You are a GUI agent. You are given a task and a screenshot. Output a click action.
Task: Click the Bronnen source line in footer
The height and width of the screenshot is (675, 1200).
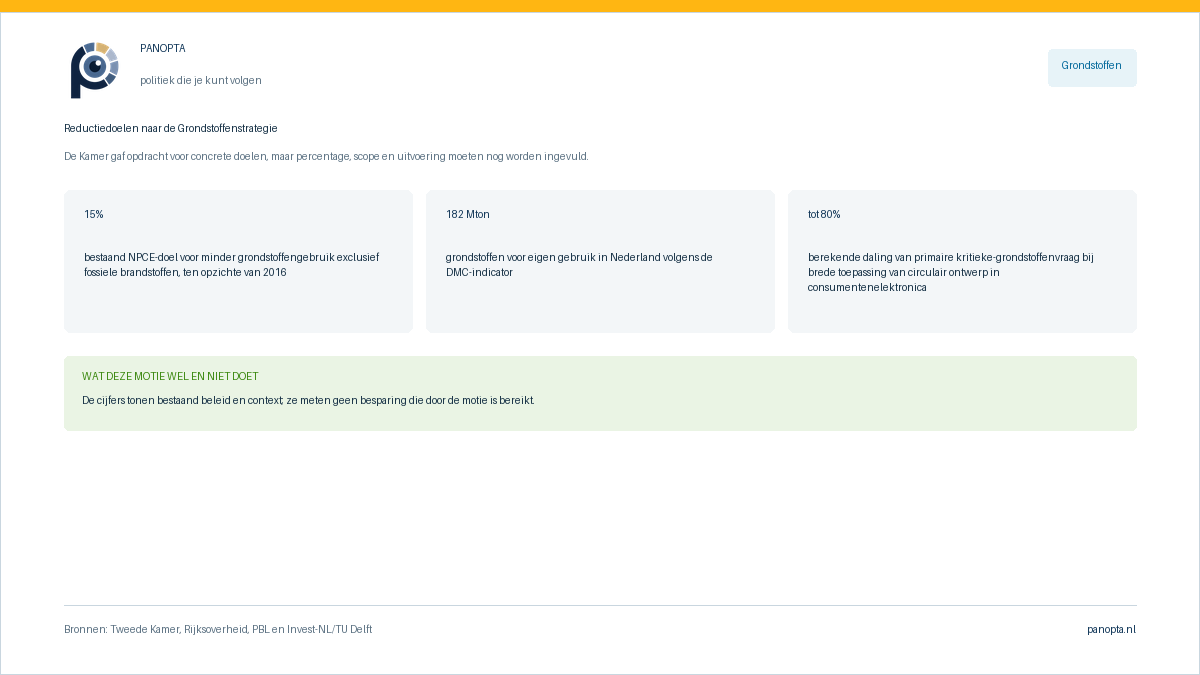[x=218, y=629]
